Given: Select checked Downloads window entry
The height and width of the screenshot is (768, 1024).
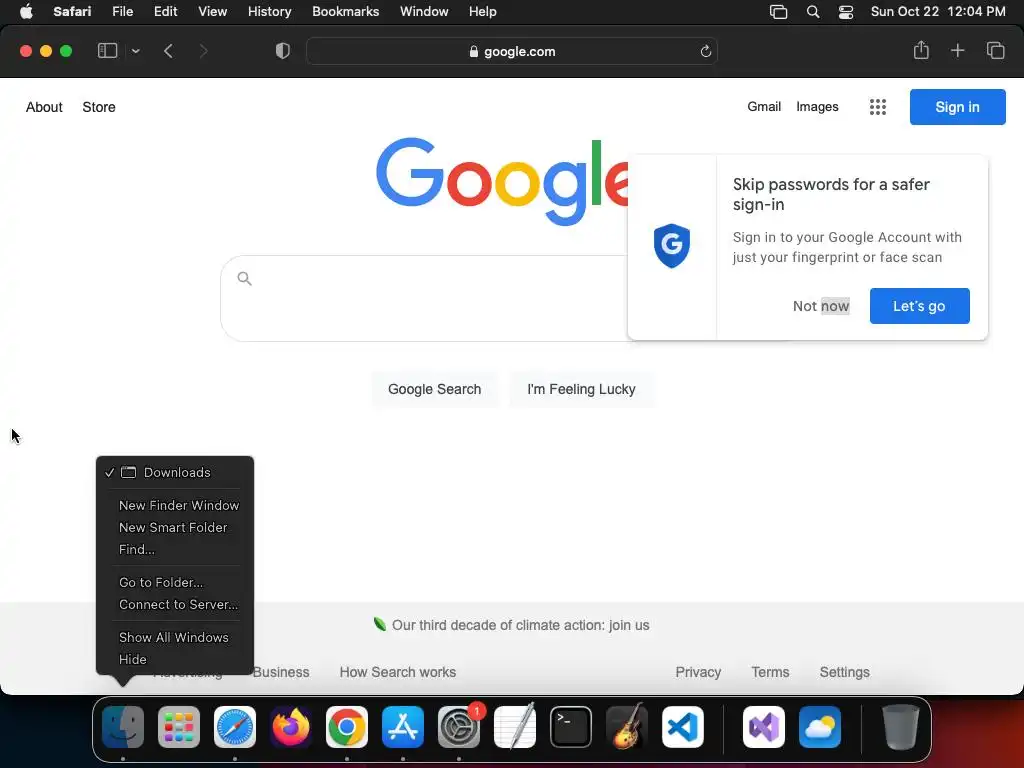Looking at the screenshot, I should coord(175,472).
